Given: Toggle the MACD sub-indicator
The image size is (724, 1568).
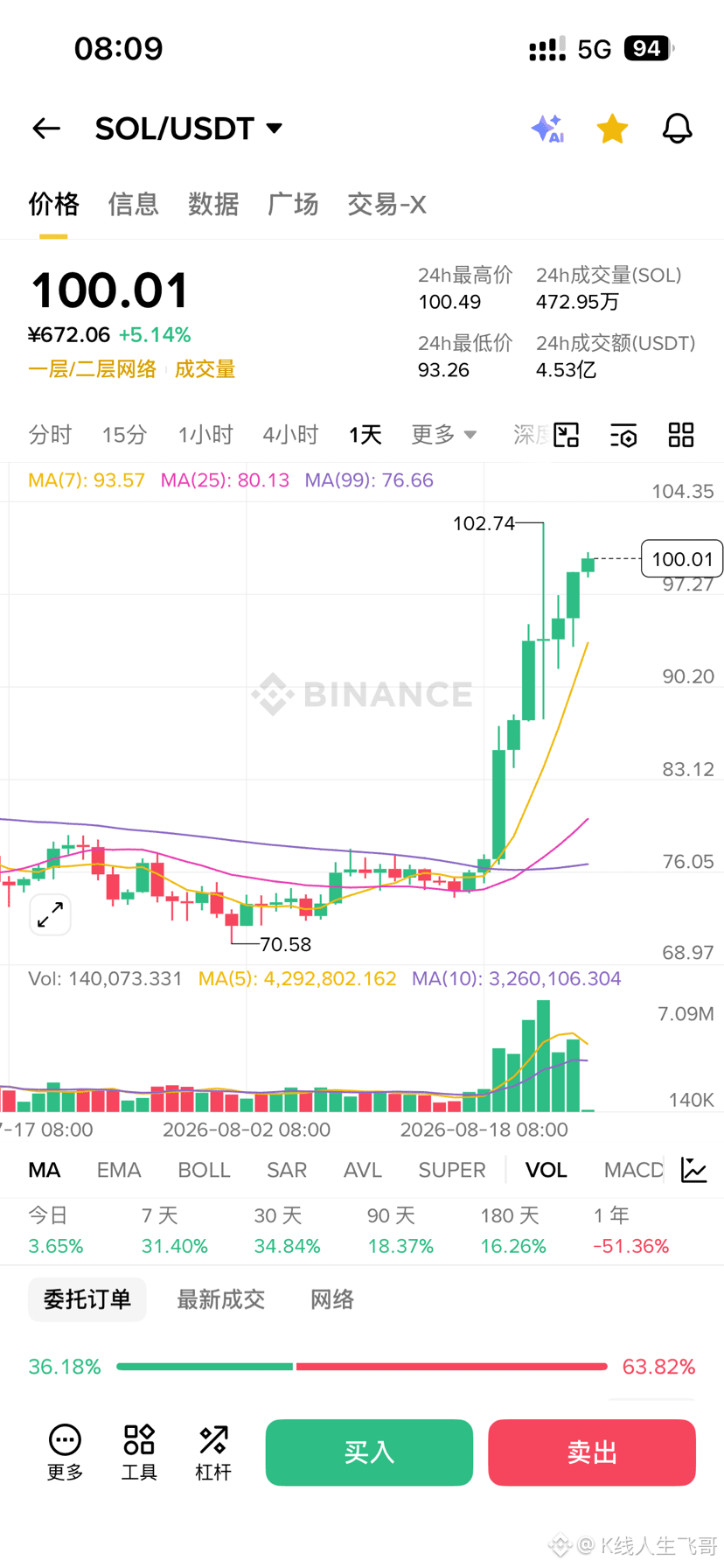Looking at the screenshot, I should [x=633, y=1171].
